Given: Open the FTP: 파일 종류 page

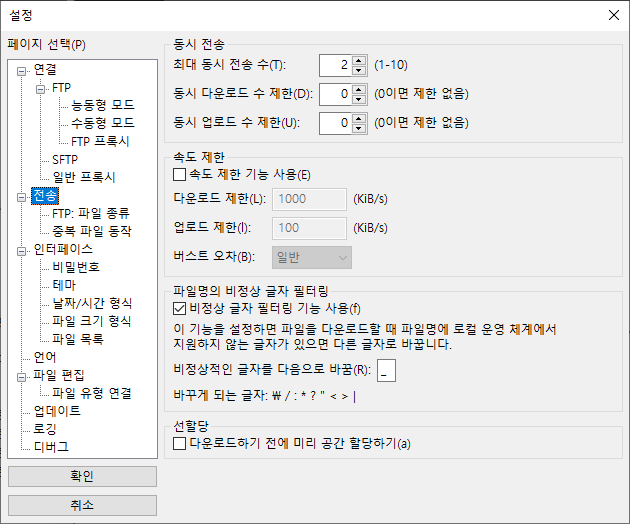Looking at the screenshot, I should click(91, 213).
